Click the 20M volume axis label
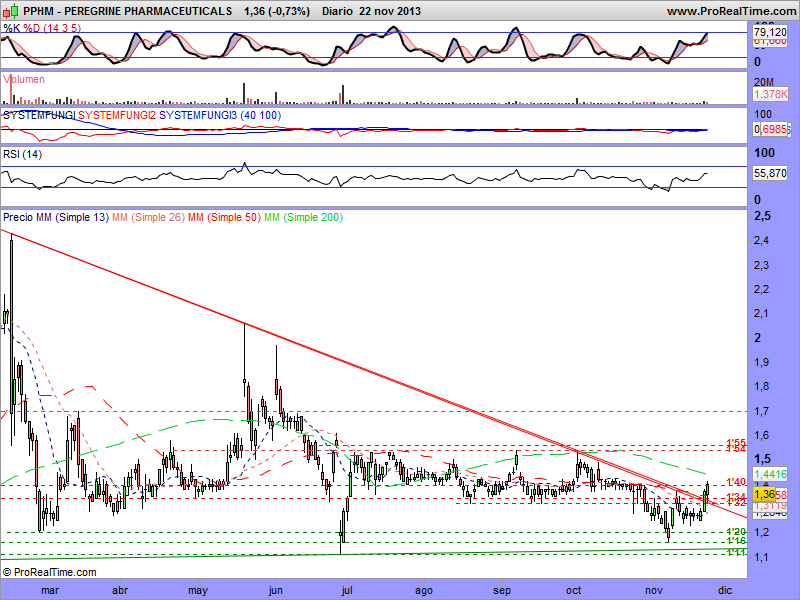The height and width of the screenshot is (600, 800). (x=764, y=82)
